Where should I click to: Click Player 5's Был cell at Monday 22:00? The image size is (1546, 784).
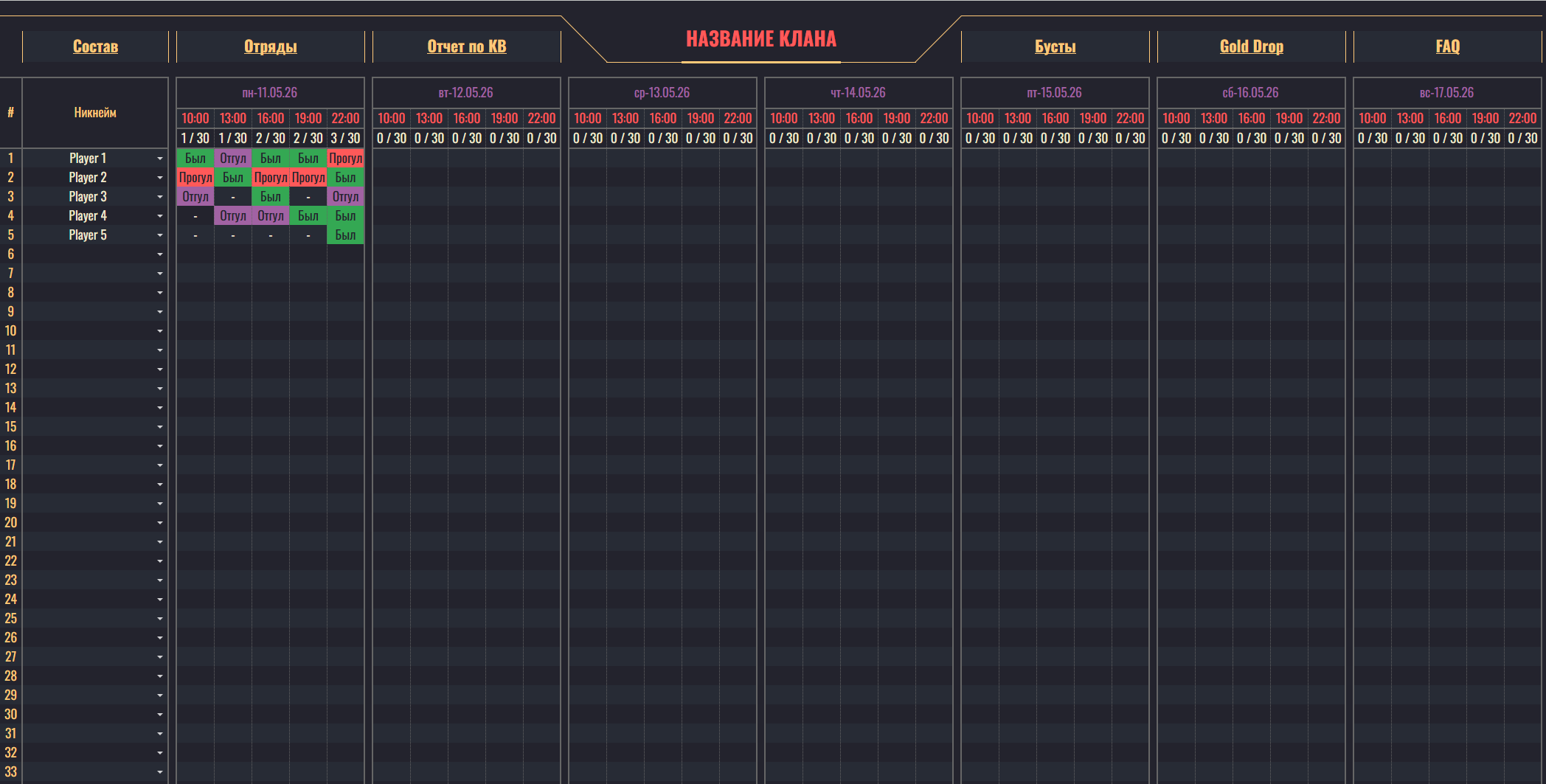345,235
